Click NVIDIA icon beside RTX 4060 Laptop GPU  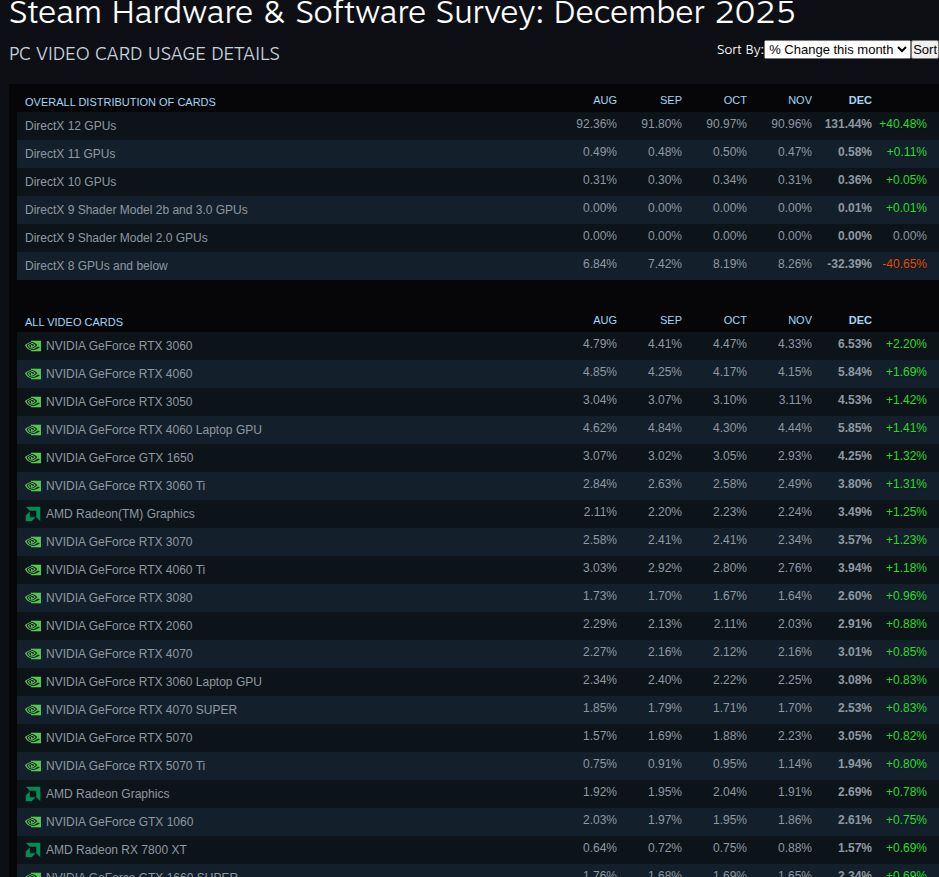[x=33, y=430]
